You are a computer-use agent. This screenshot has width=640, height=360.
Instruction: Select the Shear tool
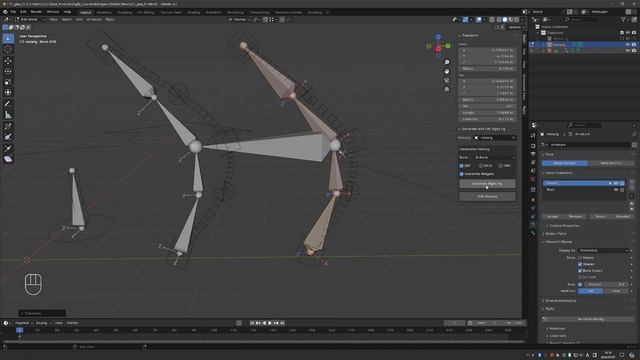tap(8, 159)
